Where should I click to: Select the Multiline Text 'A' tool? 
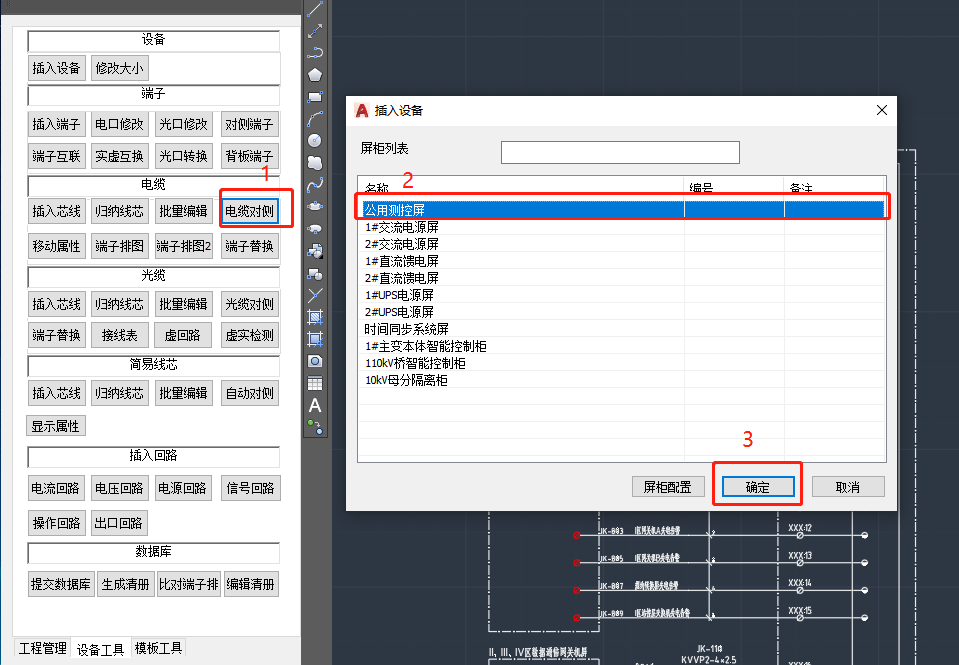tap(315, 405)
